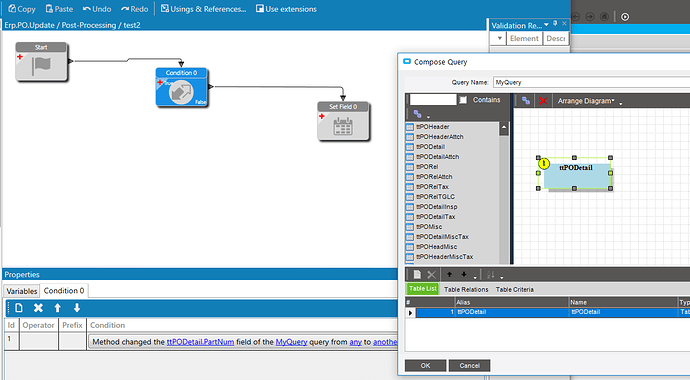Select ttPOHeaderAttch in the table list
The width and height of the screenshot is (690, 380).
[x=440, y=137]
